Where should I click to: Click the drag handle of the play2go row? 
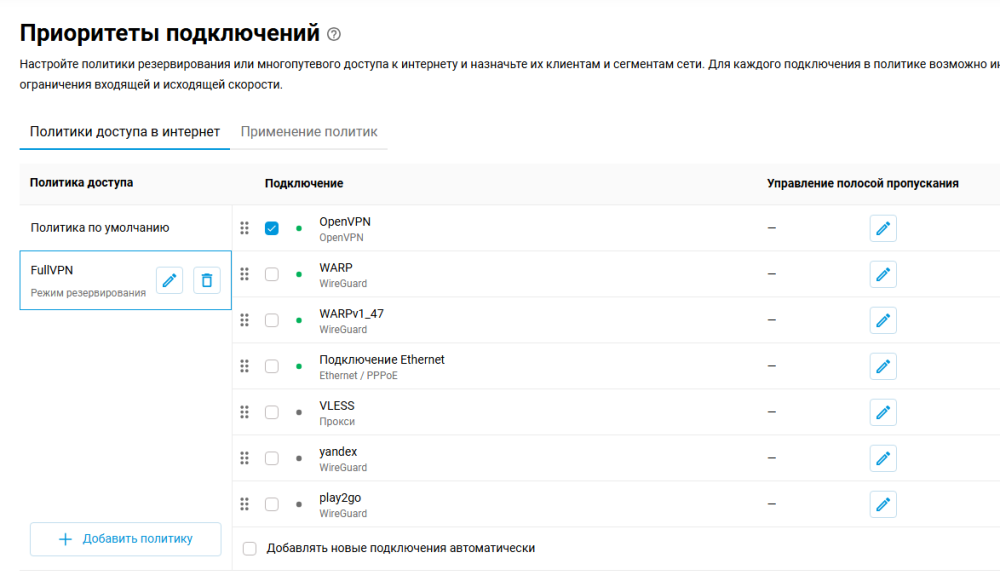coord(244,503)
